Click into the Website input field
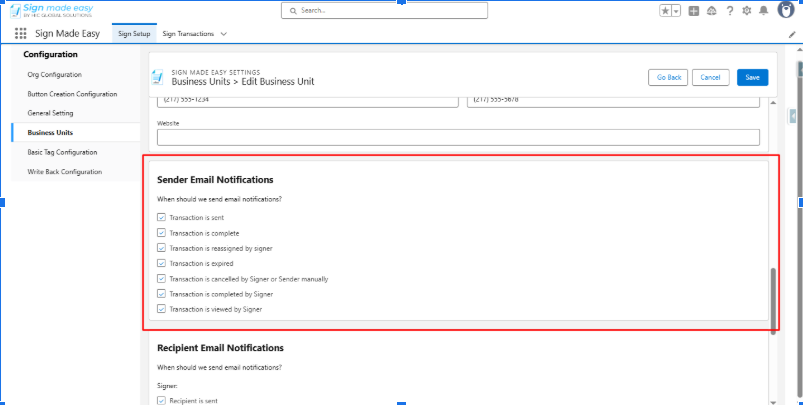Screen dimensions: 803x405 pos(458,137)
